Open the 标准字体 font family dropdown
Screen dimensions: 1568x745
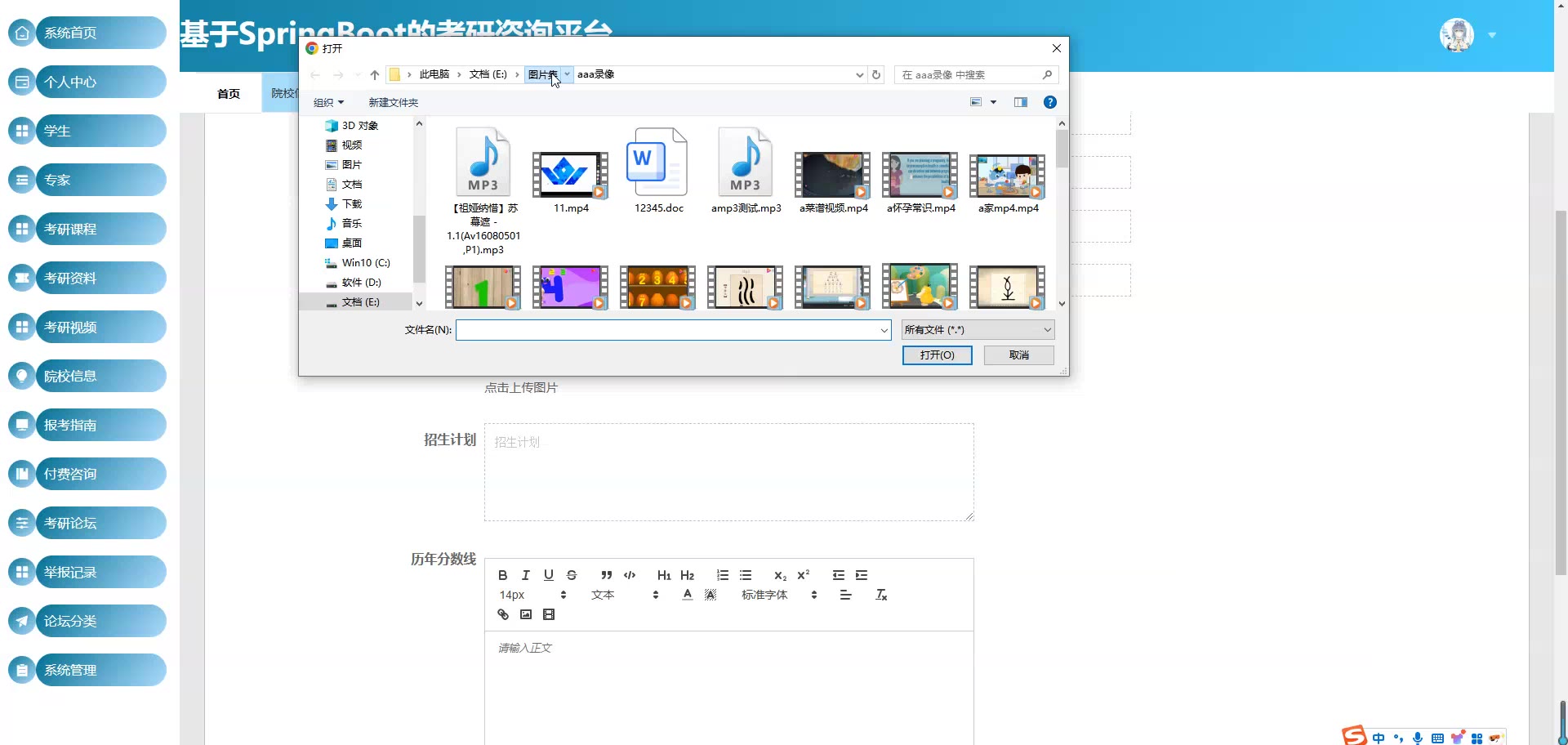click(779, 595)
